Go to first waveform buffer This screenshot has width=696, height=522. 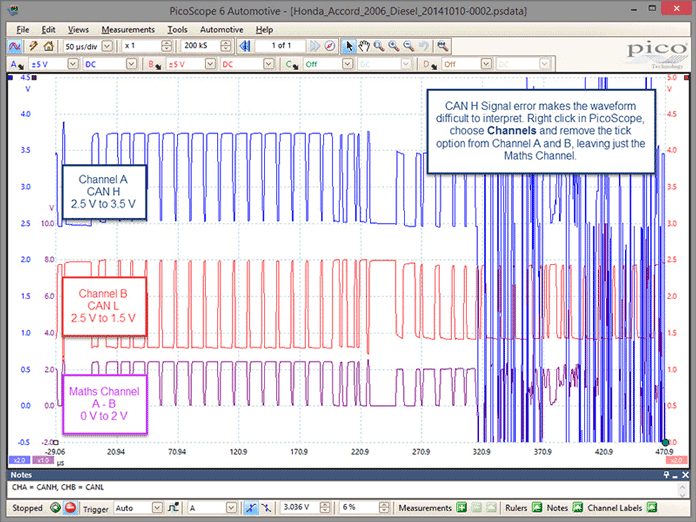(x=245, y=46)
